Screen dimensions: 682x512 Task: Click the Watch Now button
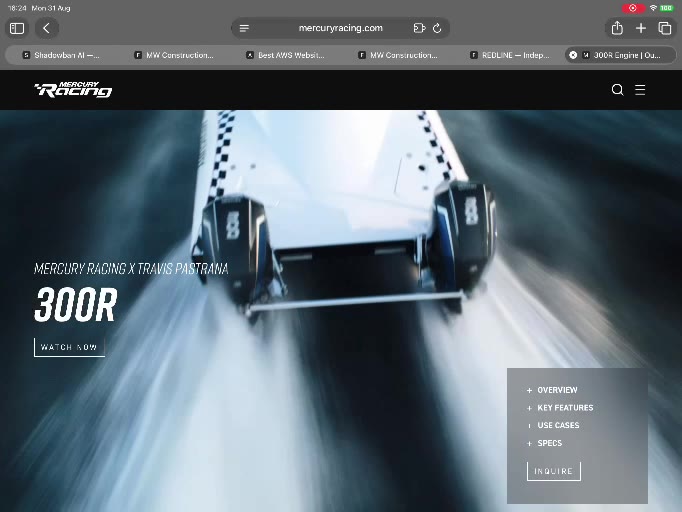(x=69, y=347)
